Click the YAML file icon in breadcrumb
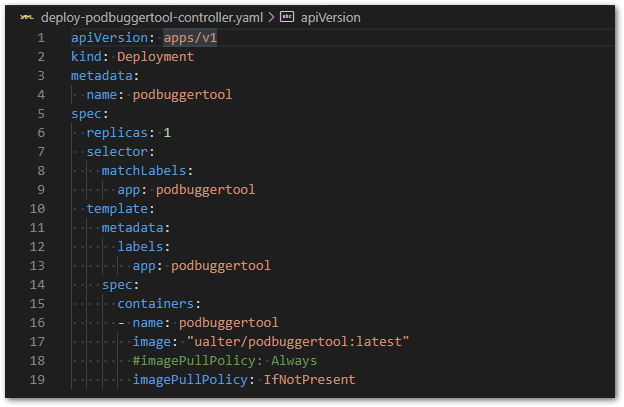624x407 pixels. click(x=26, y=18)
